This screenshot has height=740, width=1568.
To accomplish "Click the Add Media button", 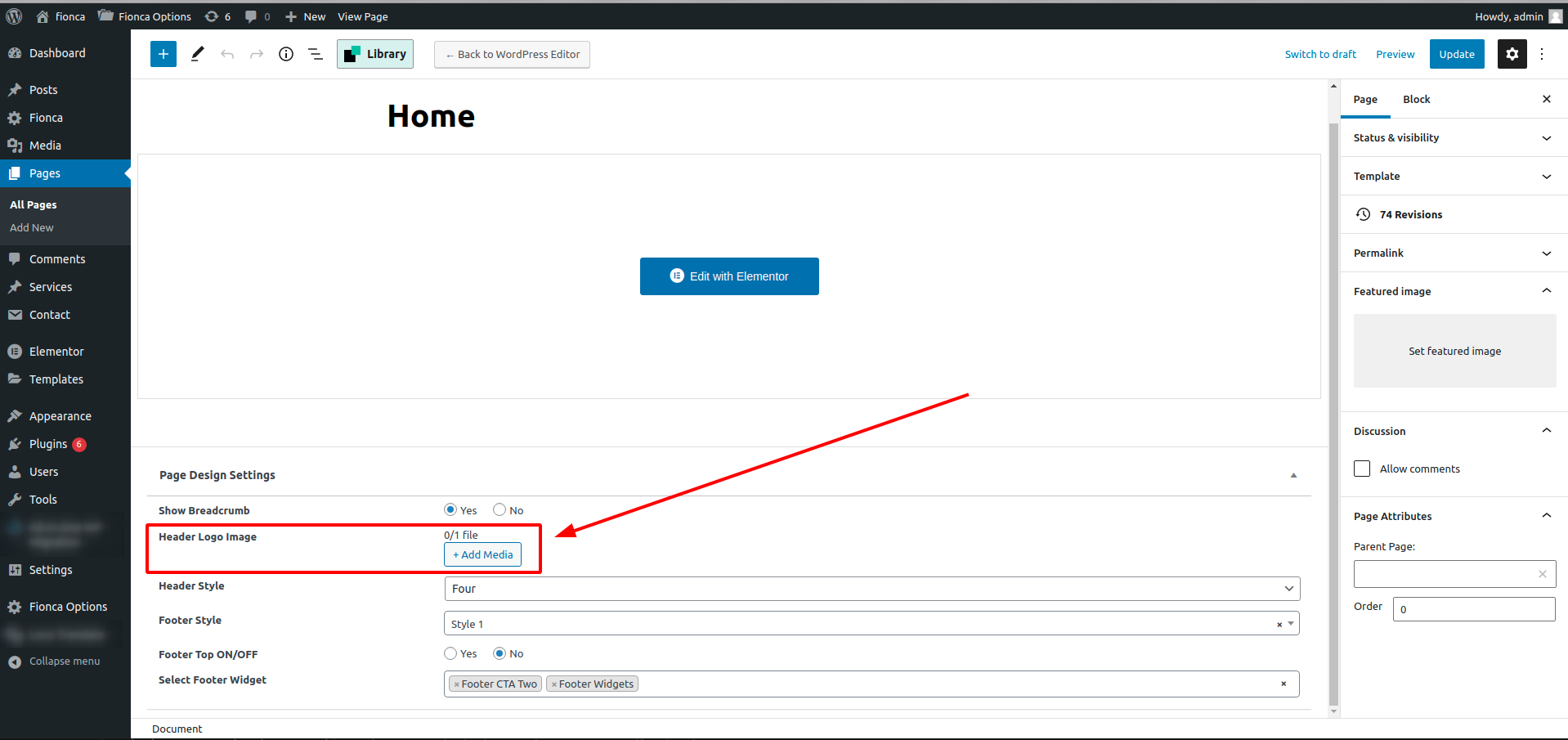I will [482, 554].
